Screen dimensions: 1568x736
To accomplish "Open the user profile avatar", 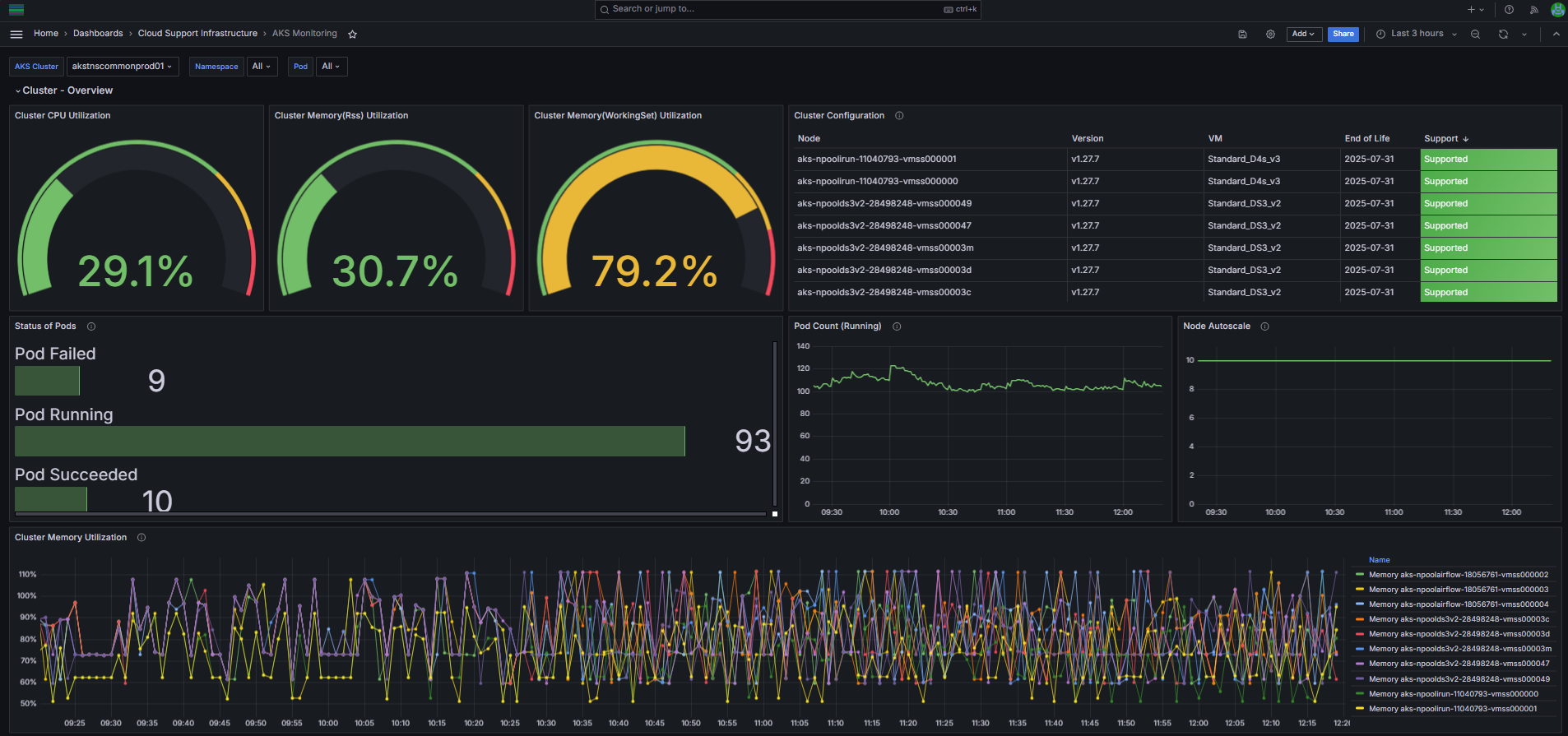I will tap(1557, 10).
